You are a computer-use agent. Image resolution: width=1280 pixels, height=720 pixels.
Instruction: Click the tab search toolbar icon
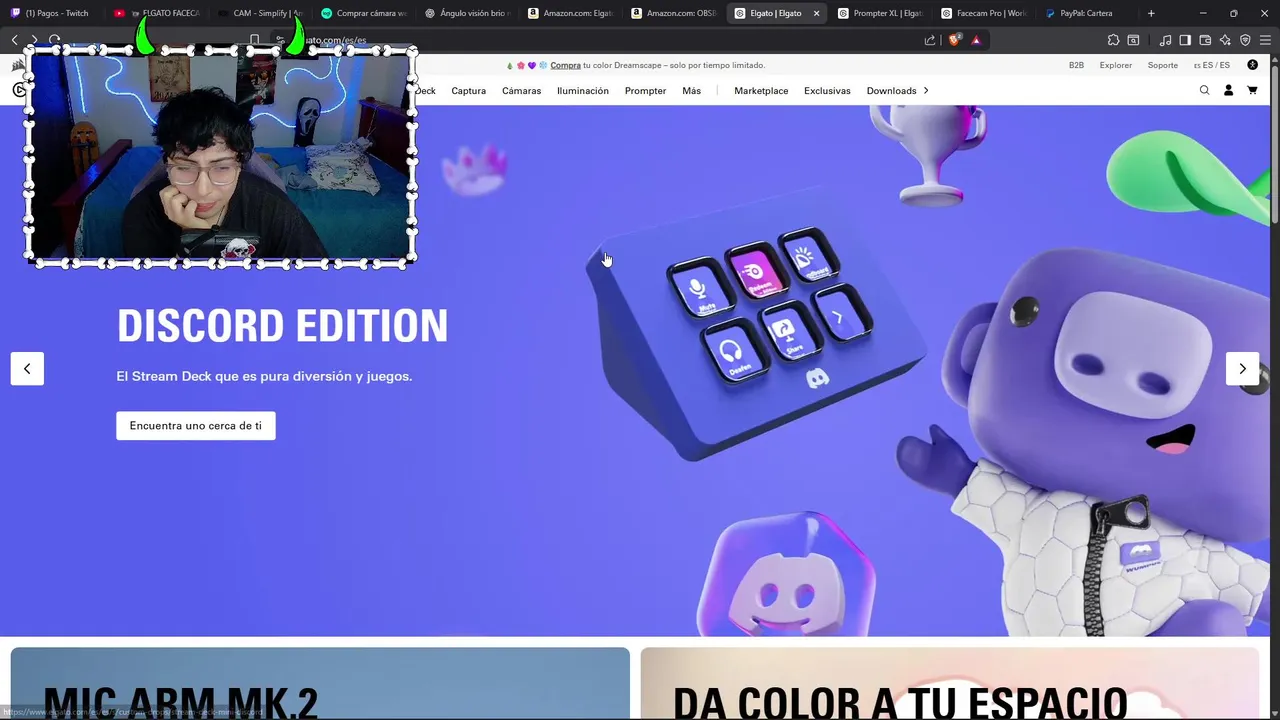point(1133,40)
